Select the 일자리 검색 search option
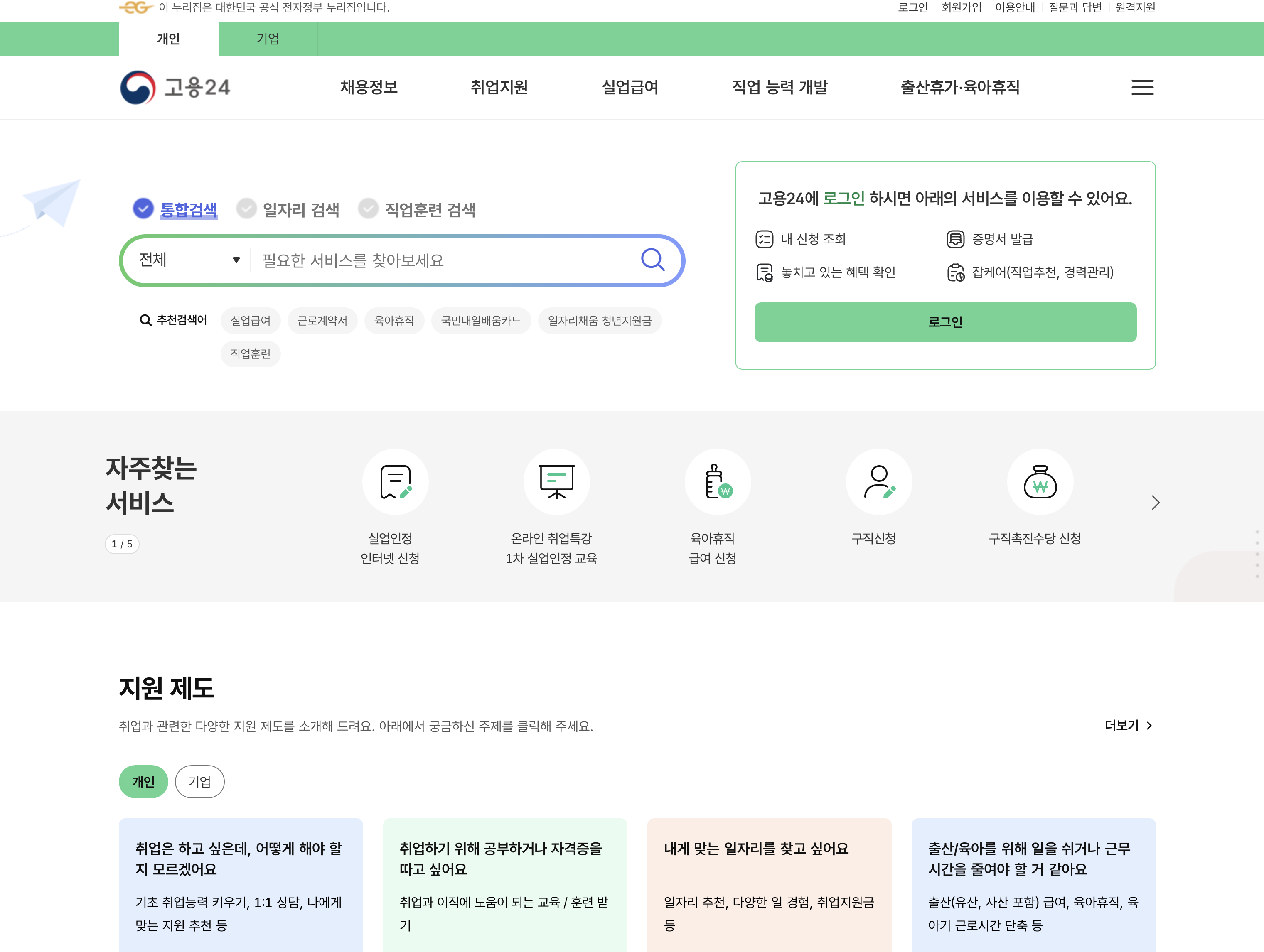 (301, 210)
